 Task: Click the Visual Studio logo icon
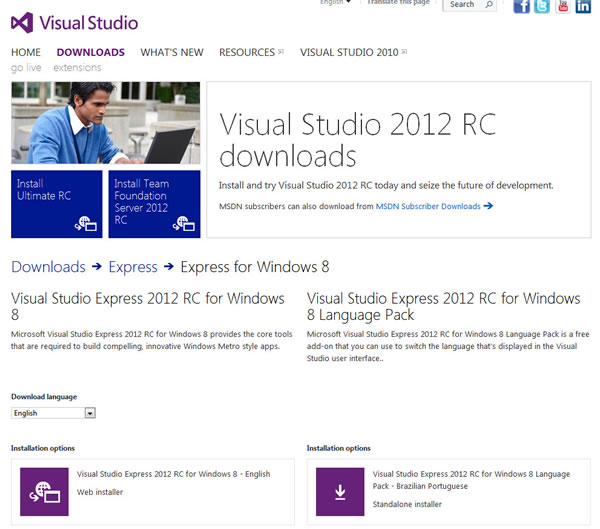[22, 23]
